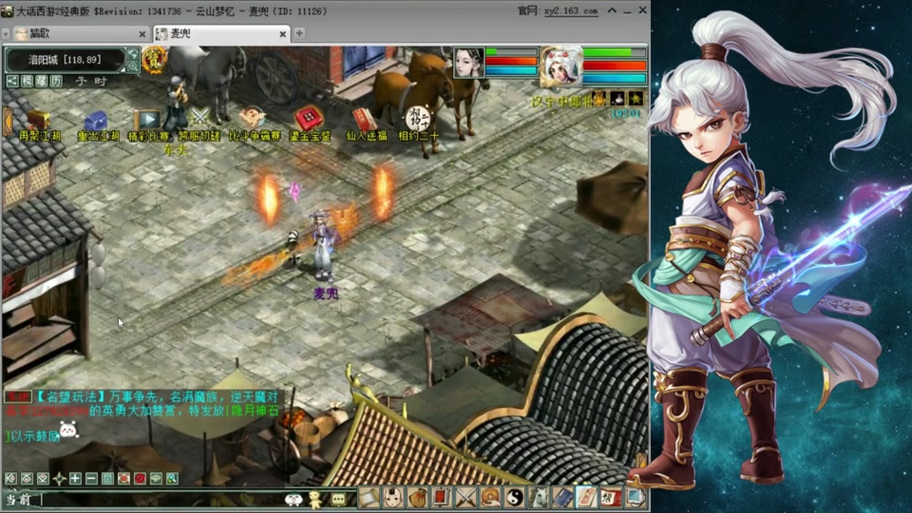Click the yellow star buff icon

click(636, 97)
